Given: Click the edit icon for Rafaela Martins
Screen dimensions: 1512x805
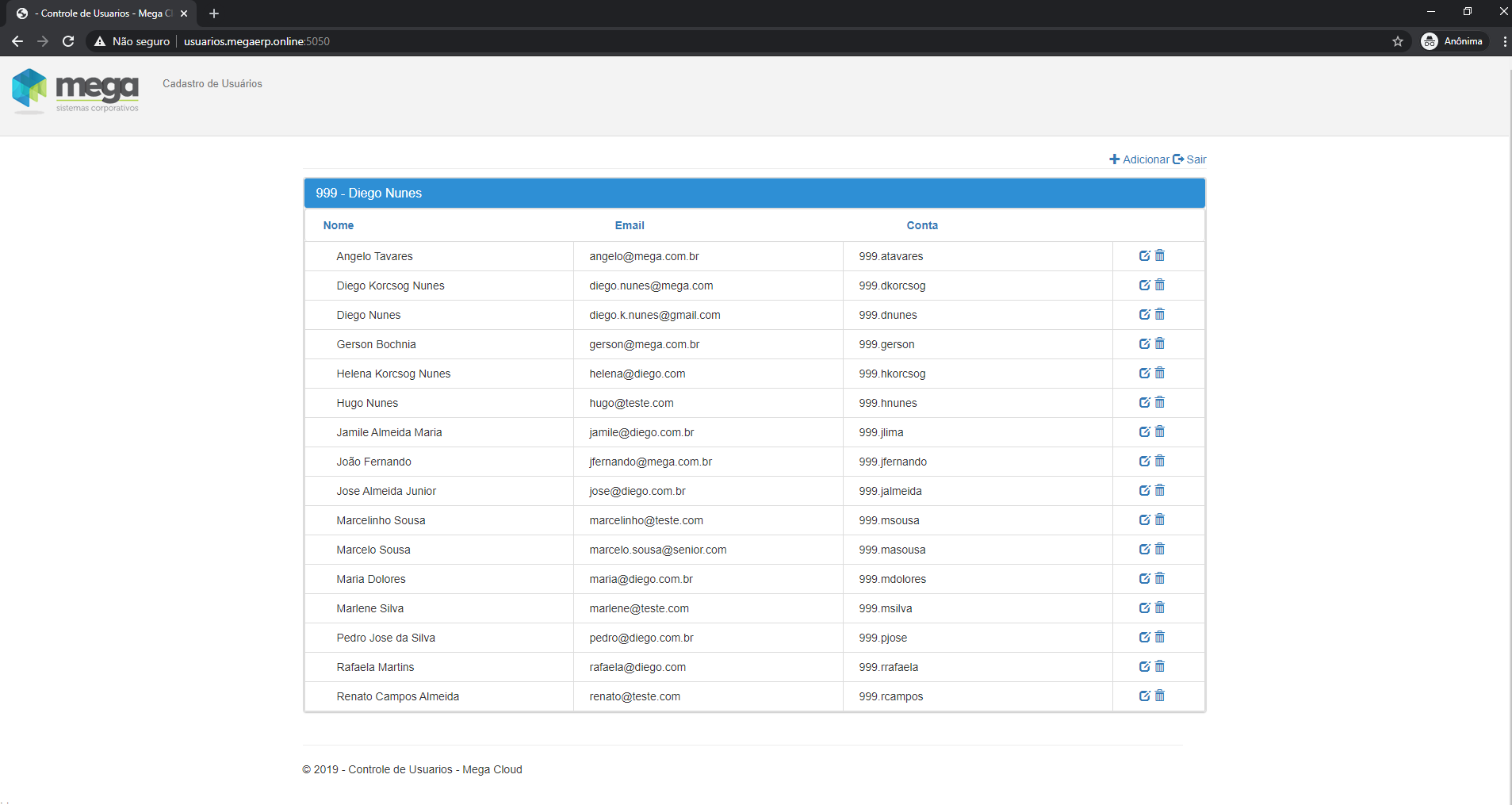Looking at the screenshot, I should coord(1144,666).
